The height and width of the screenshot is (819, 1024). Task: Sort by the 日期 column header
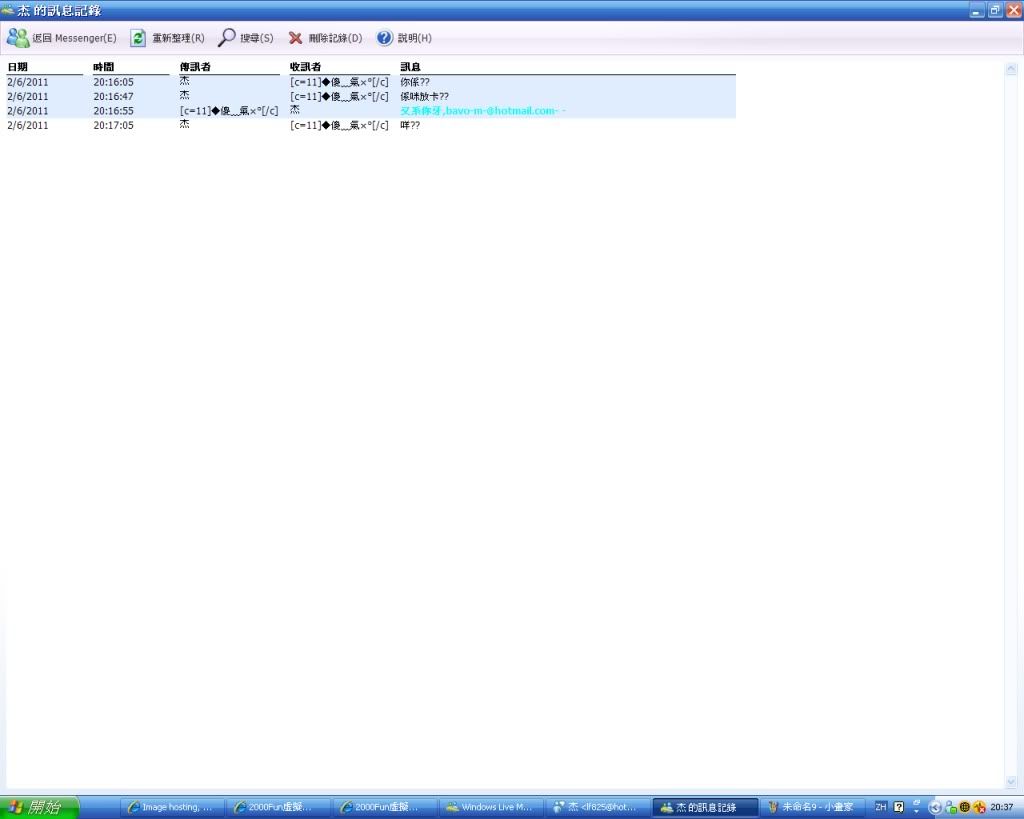[x=18, y=67]
